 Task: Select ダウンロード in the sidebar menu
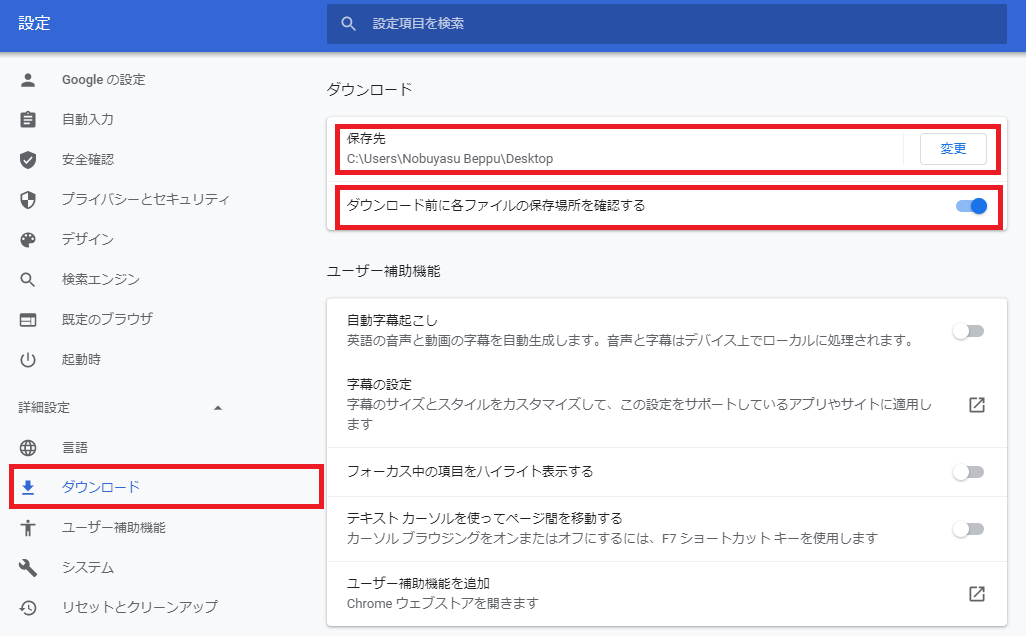(x=101, y=487)
